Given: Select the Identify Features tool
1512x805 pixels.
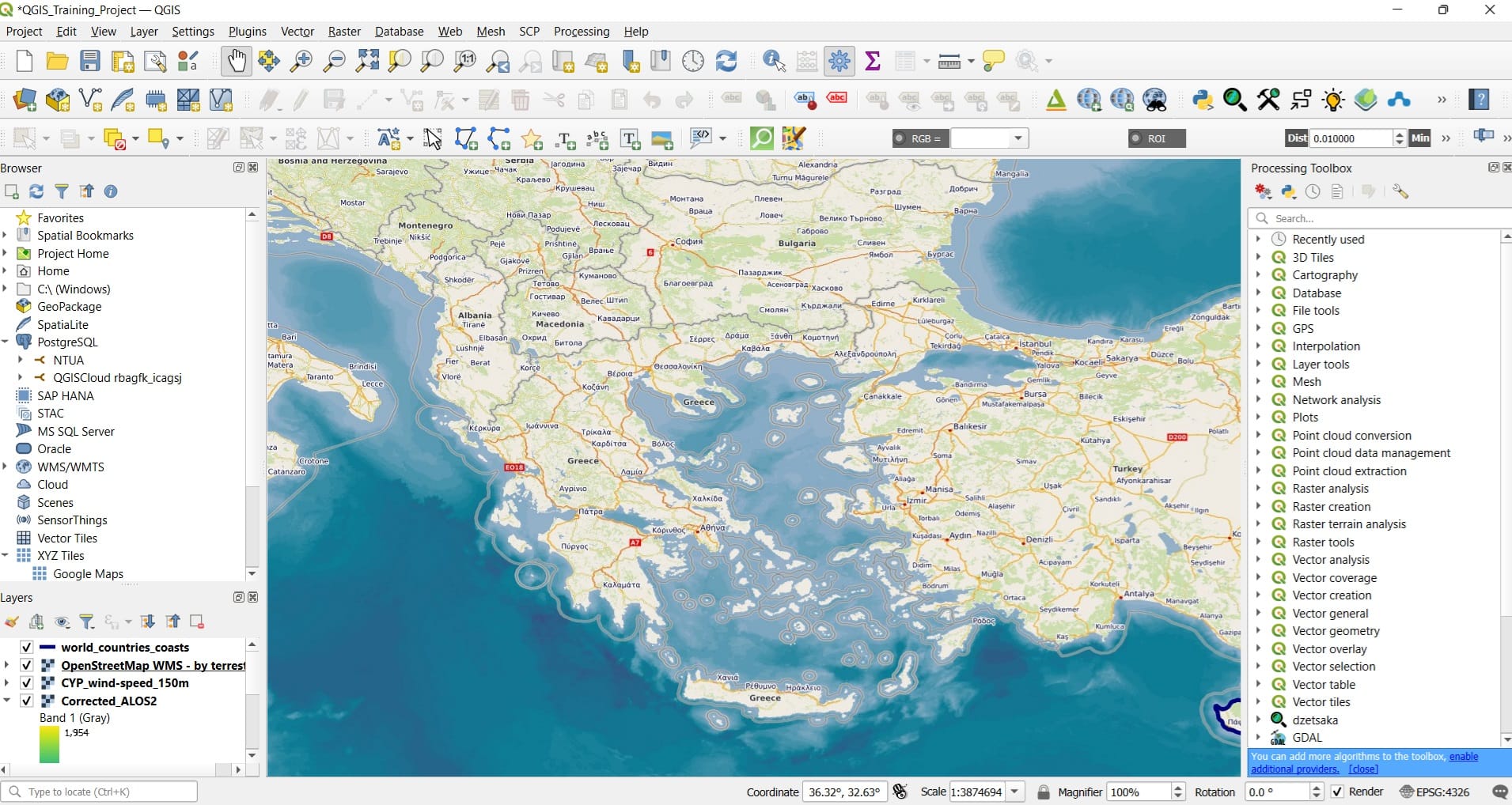Looking at the screenshot, I should [x=773, y=61].
